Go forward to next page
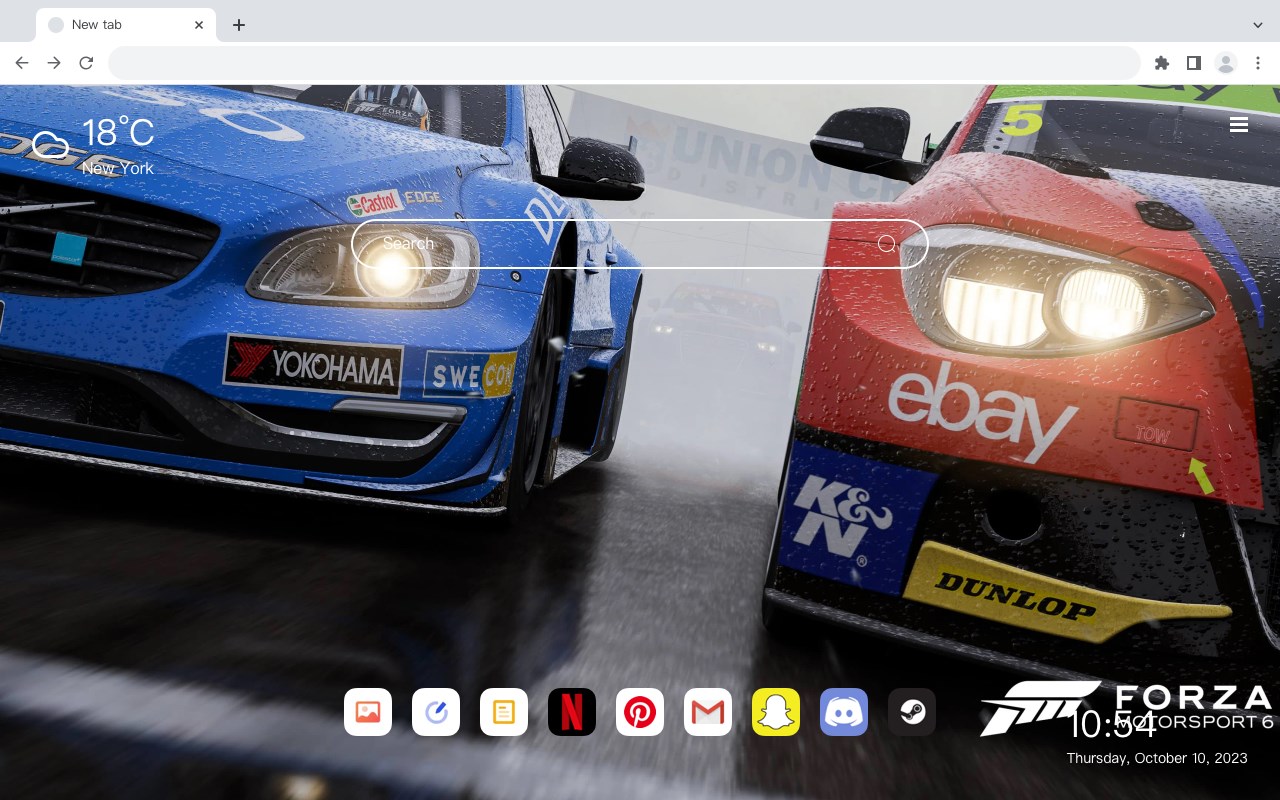1280x800 pixels. point(54,63)
